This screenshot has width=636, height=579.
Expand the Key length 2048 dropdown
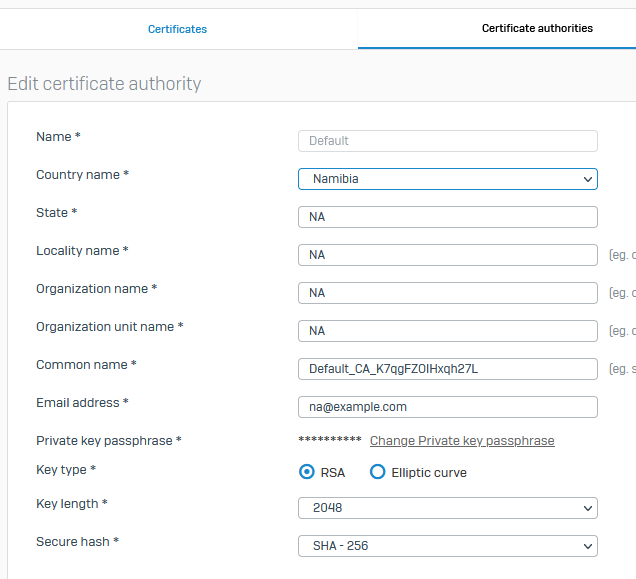pos(448,508)
